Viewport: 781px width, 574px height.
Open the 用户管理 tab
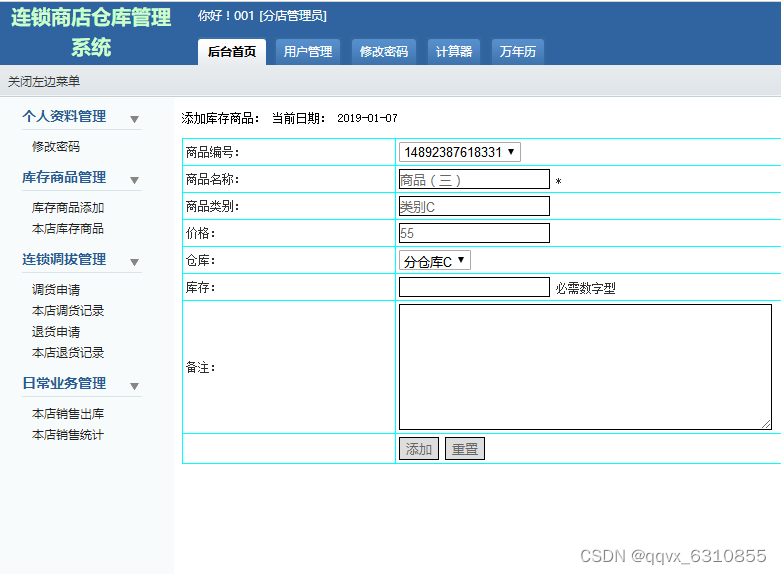click(308, 52)
